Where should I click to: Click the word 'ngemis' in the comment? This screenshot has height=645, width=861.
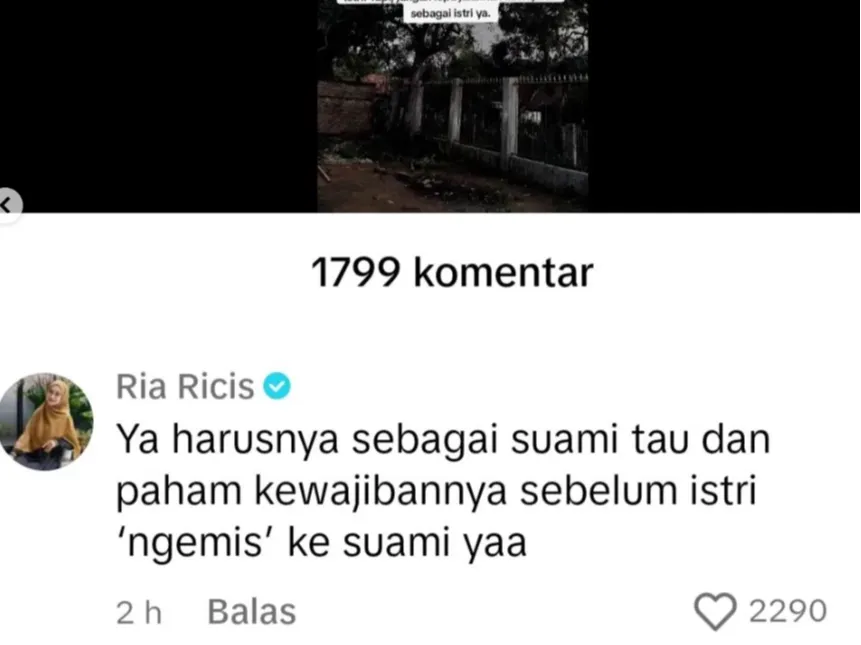pyautogui.click(x=195, y=542)
